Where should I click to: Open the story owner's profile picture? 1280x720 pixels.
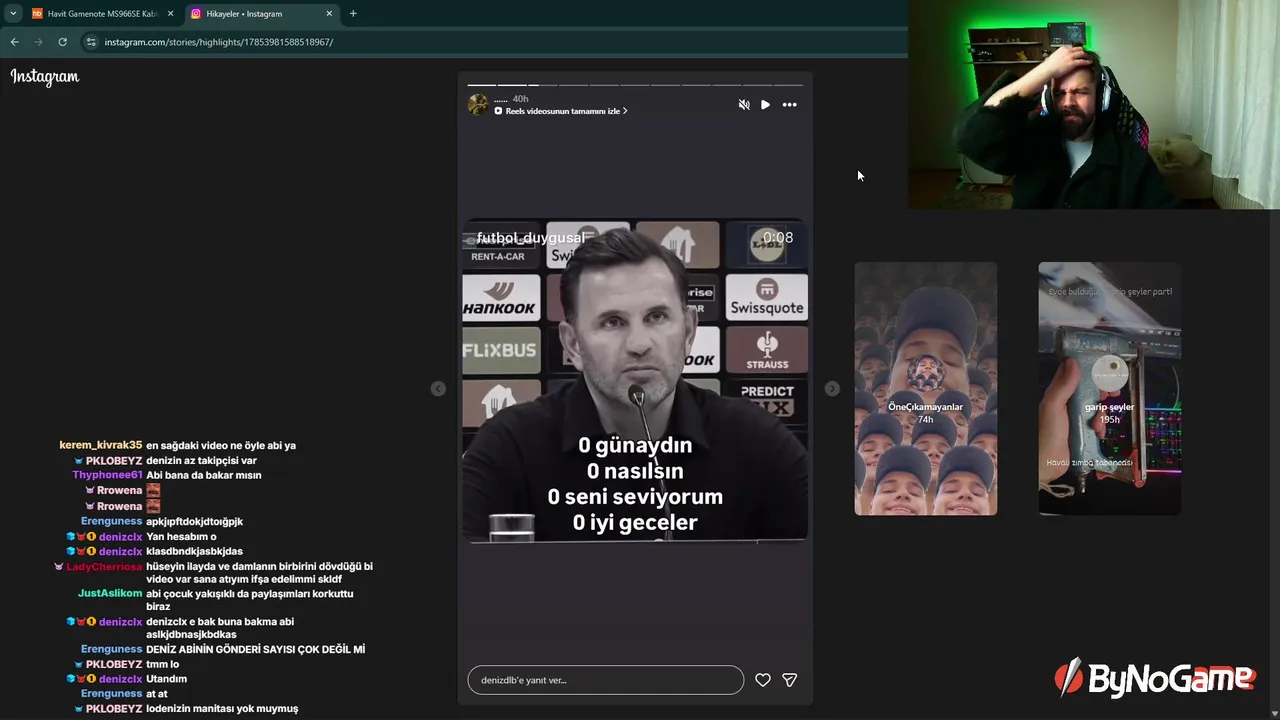point(478,105)
